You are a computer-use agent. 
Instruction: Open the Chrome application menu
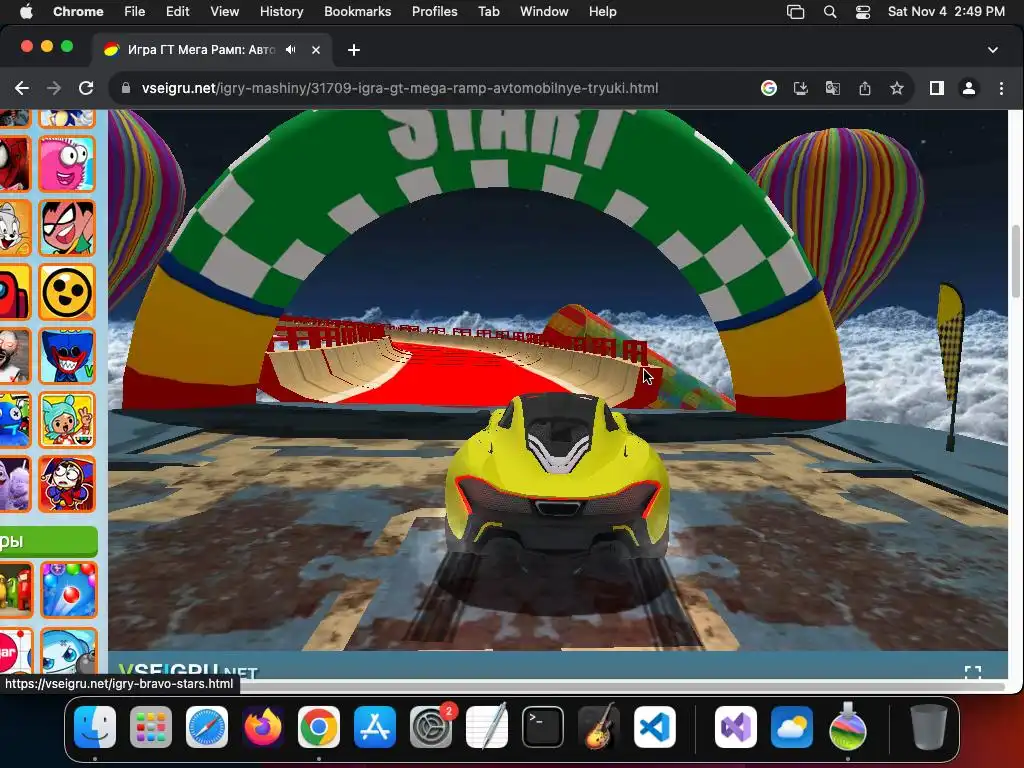click(78, 12)
